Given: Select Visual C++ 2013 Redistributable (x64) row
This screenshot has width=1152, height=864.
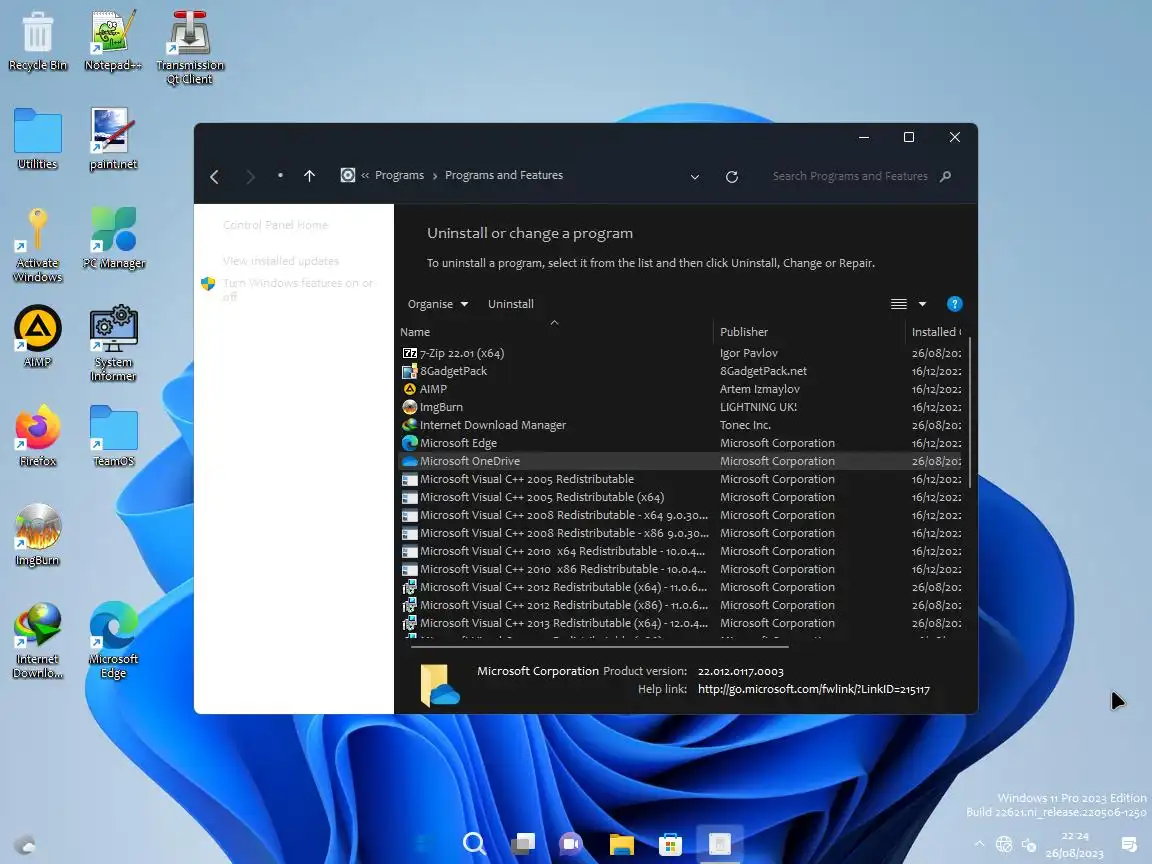Looking at the screenshot, I should 681,623.
